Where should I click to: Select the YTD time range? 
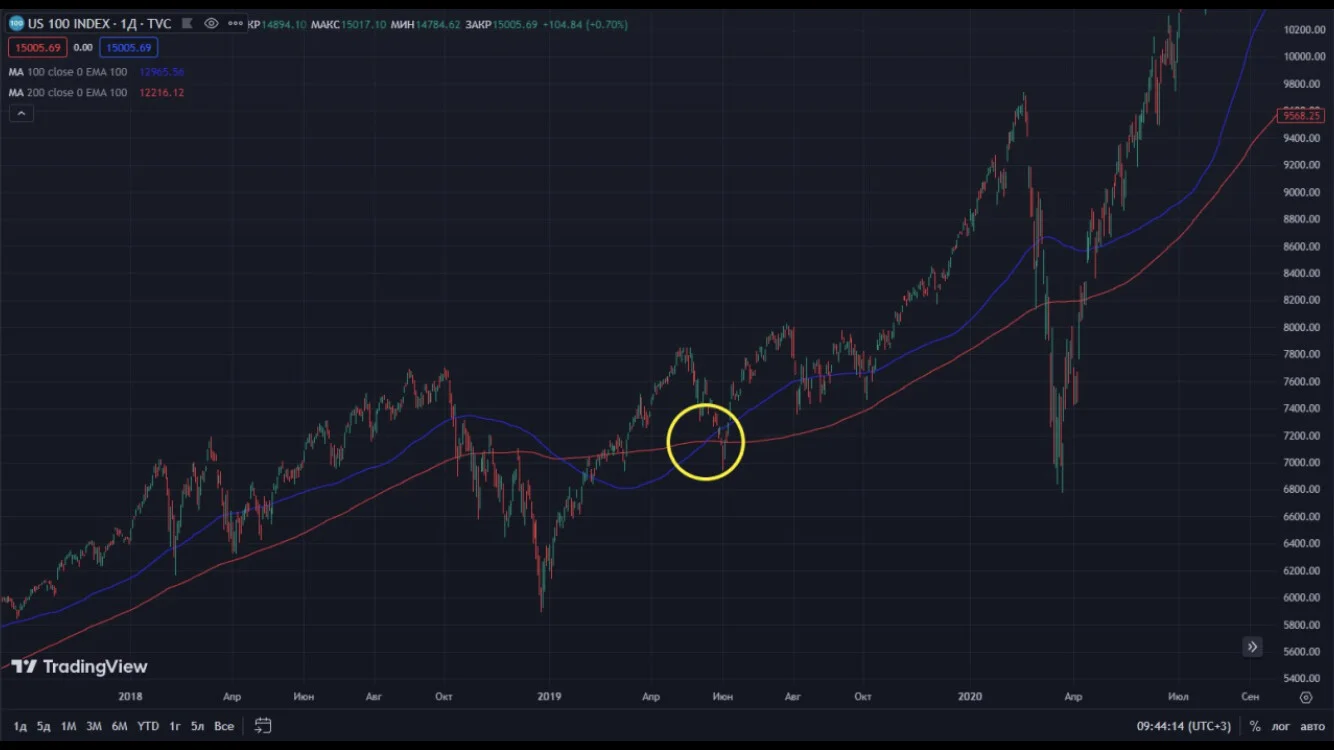click(x=148, y=726)
